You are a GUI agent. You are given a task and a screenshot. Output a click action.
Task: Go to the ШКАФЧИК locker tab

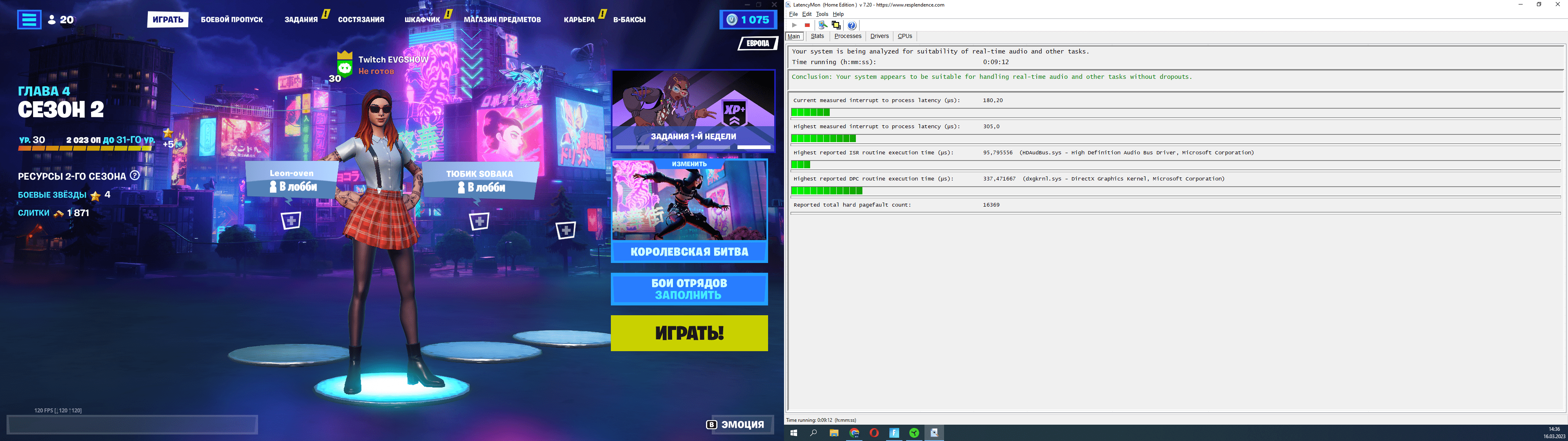click(x=422, y=20)
